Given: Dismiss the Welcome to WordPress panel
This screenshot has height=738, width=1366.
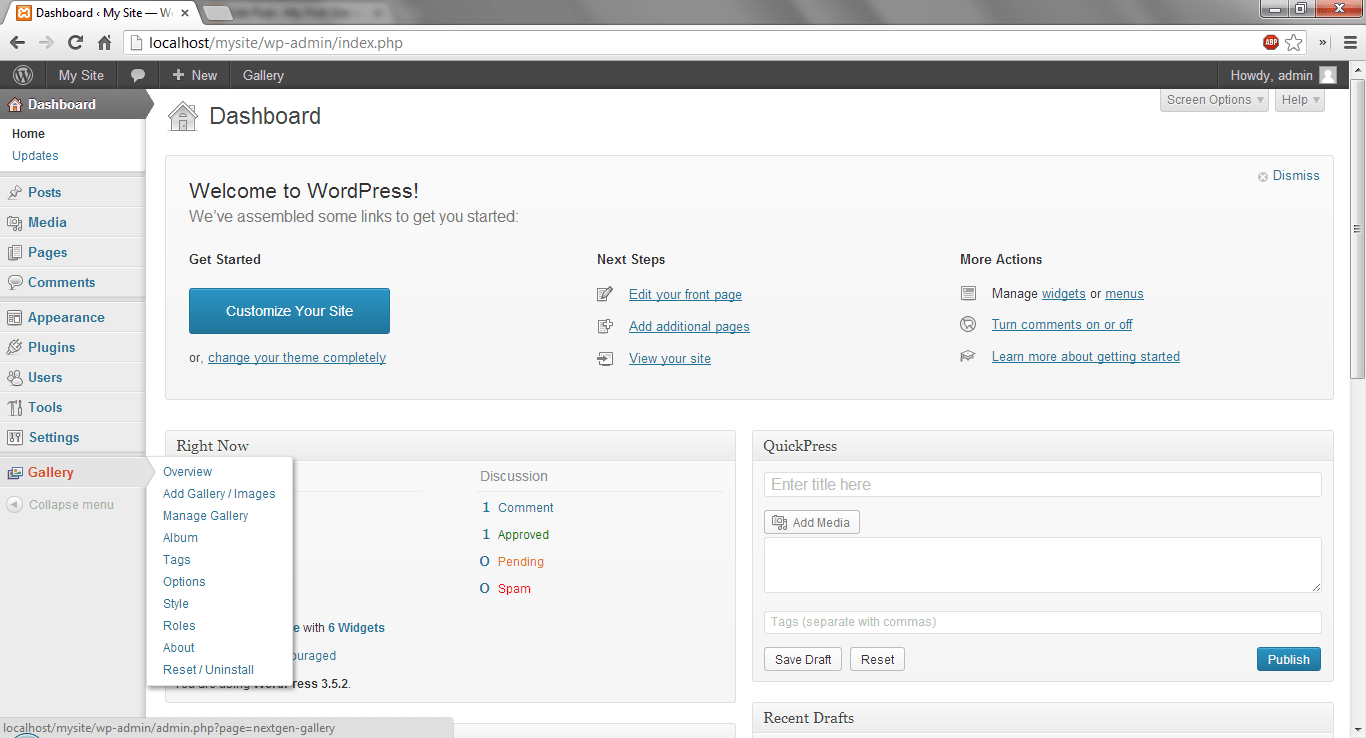Looking at the screenshot, I should [x=1289, y=176].
